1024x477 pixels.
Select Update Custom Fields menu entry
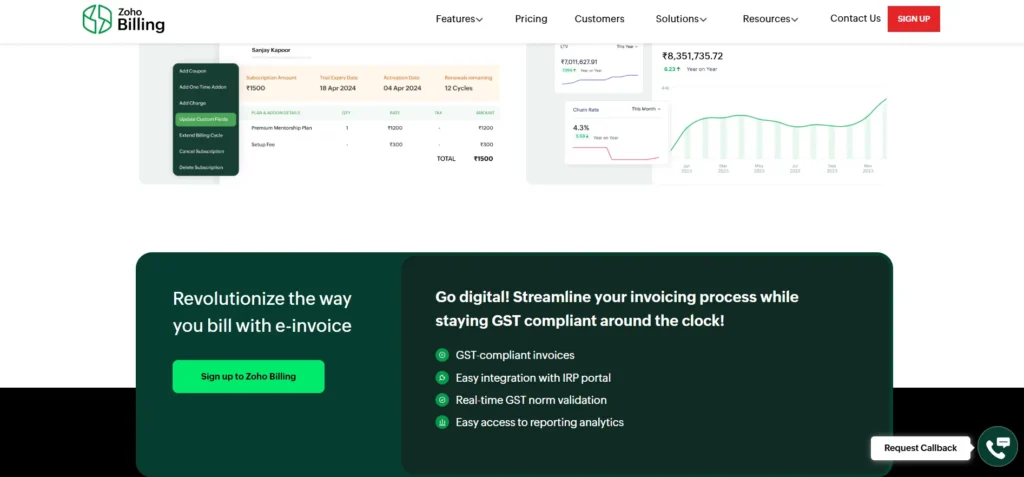(204, 119)
